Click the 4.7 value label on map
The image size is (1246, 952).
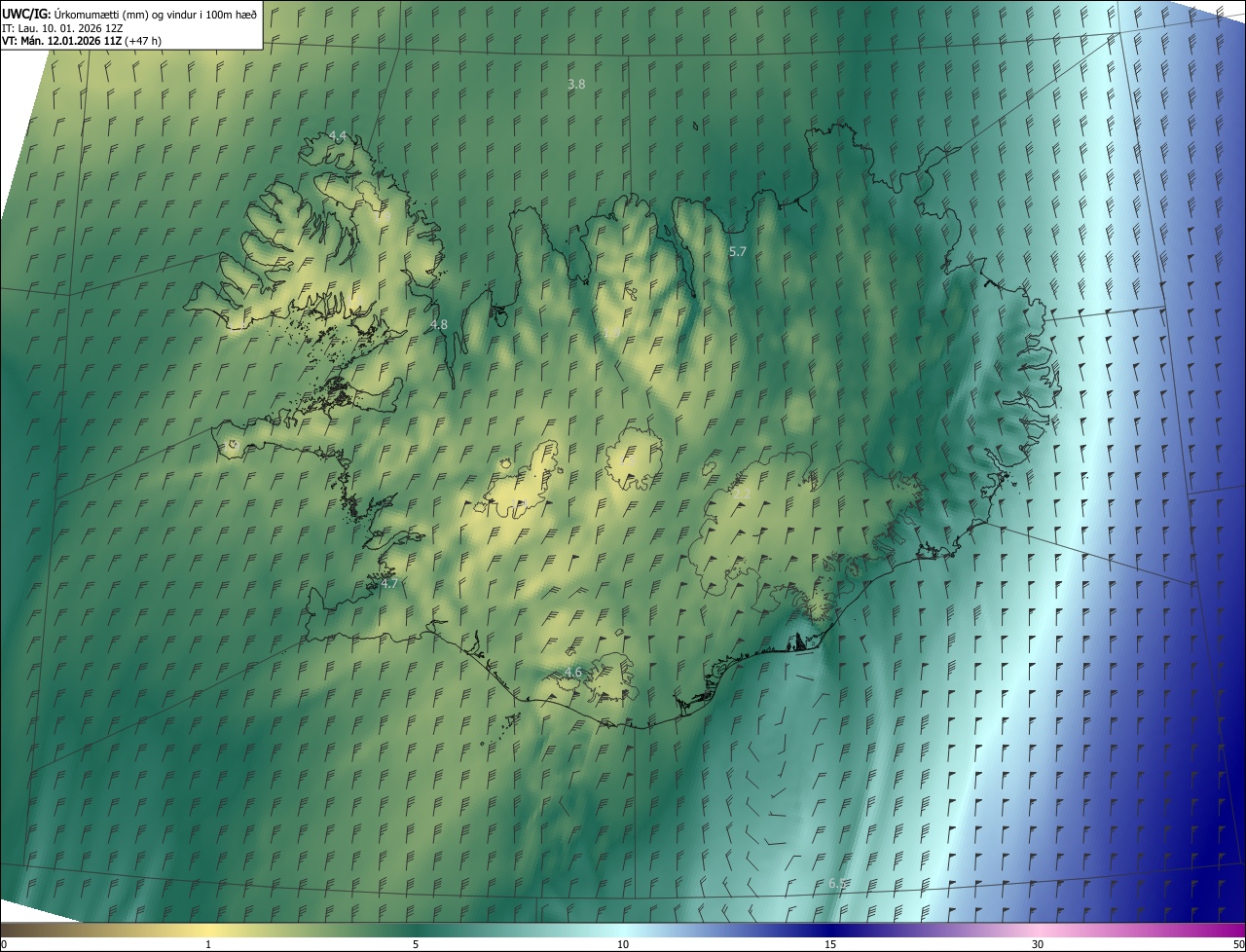388,583
